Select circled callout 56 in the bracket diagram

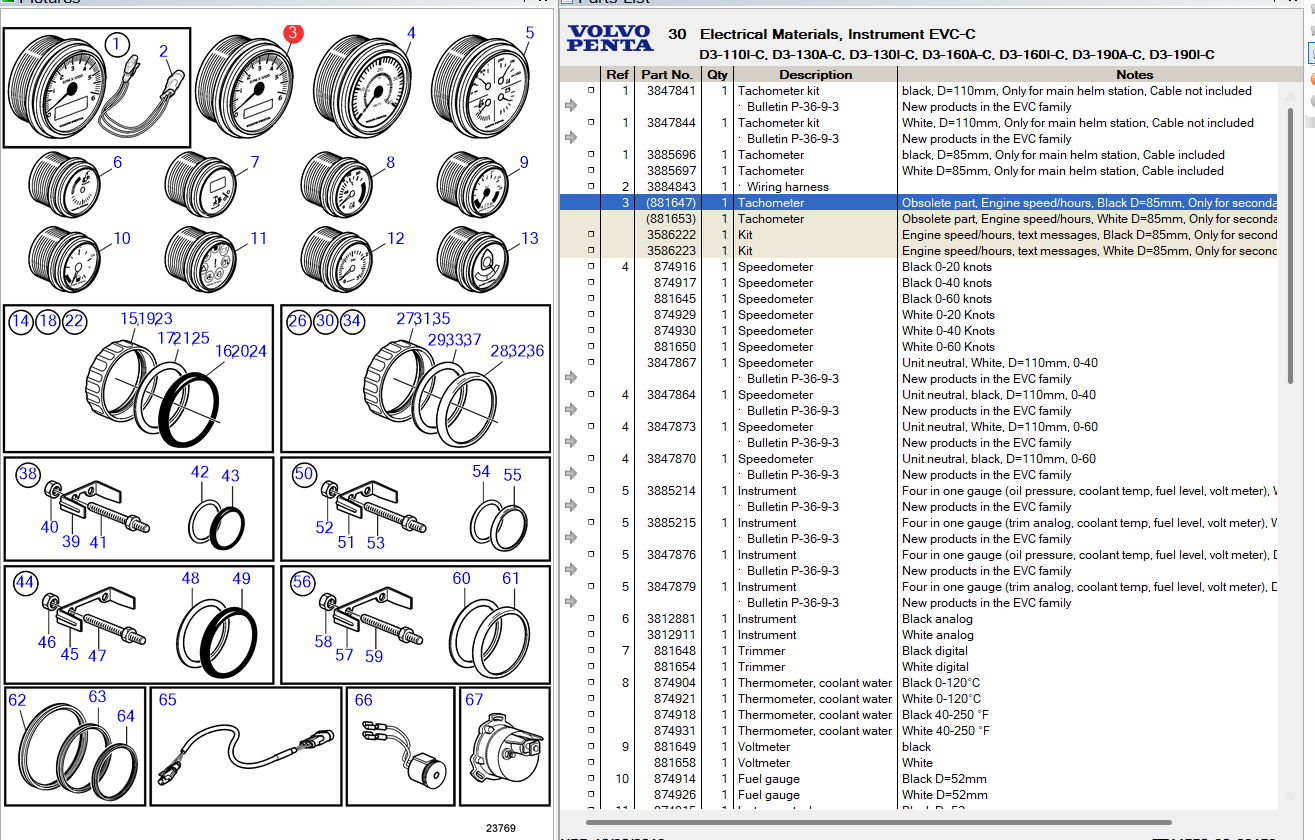(302, 582)
